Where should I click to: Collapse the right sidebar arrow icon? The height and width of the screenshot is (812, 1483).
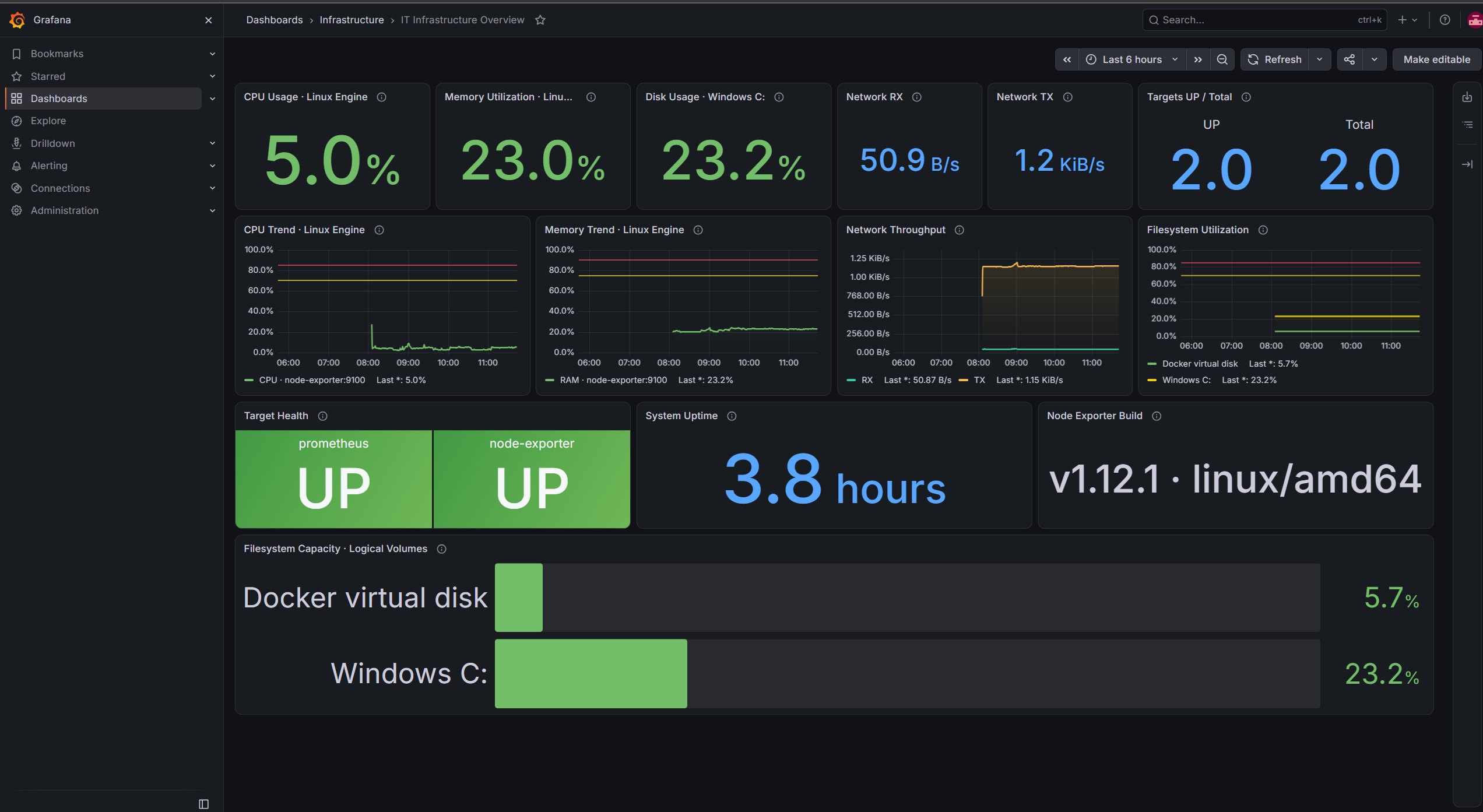(1467, 164)
